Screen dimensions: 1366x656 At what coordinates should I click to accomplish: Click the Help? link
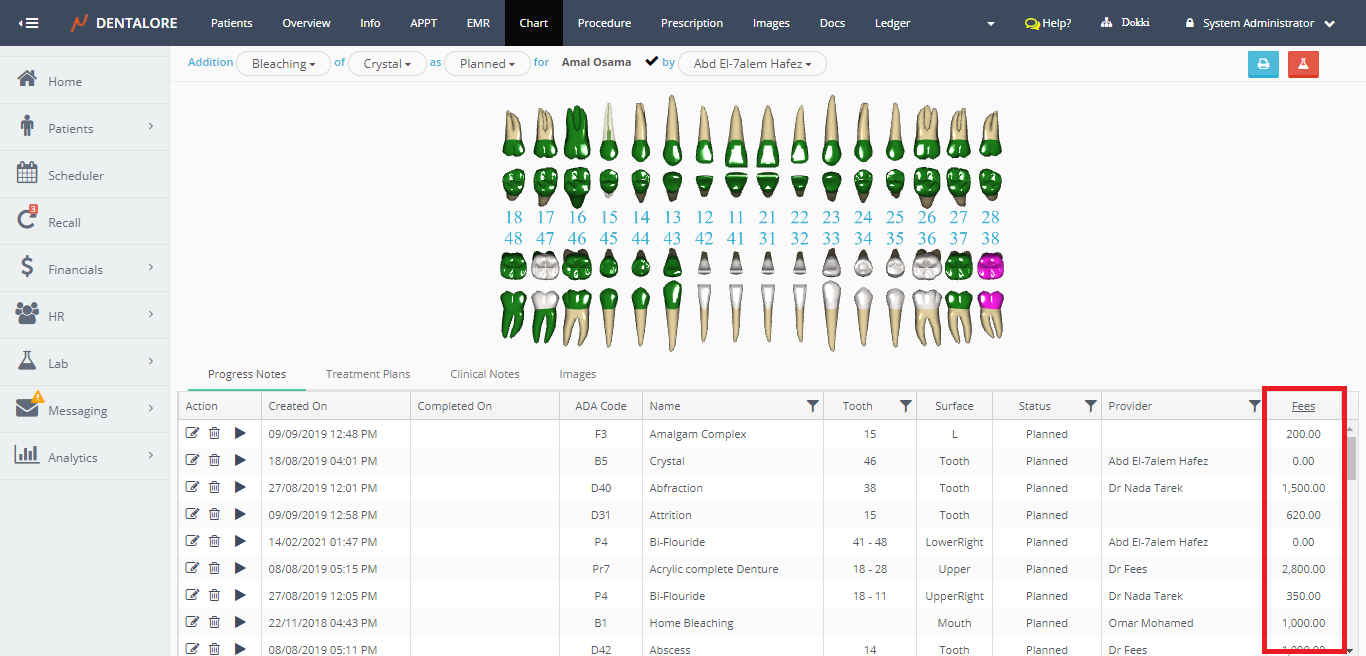tap(1048, 23)
